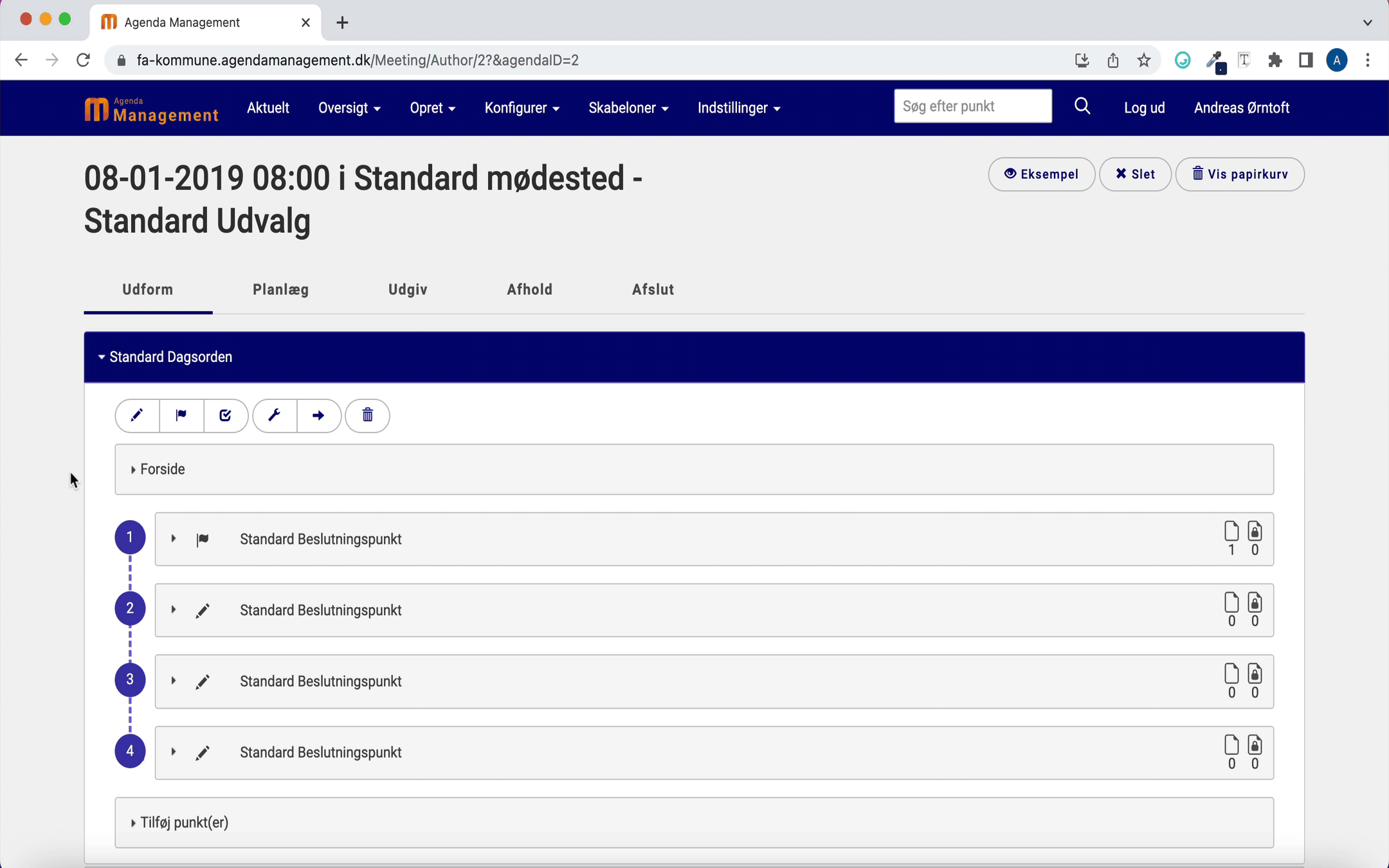The width and height of the screenshot is (1389, 868).
Task: Open the Konfigurer dropdown menu
Action: pos(522,108)
